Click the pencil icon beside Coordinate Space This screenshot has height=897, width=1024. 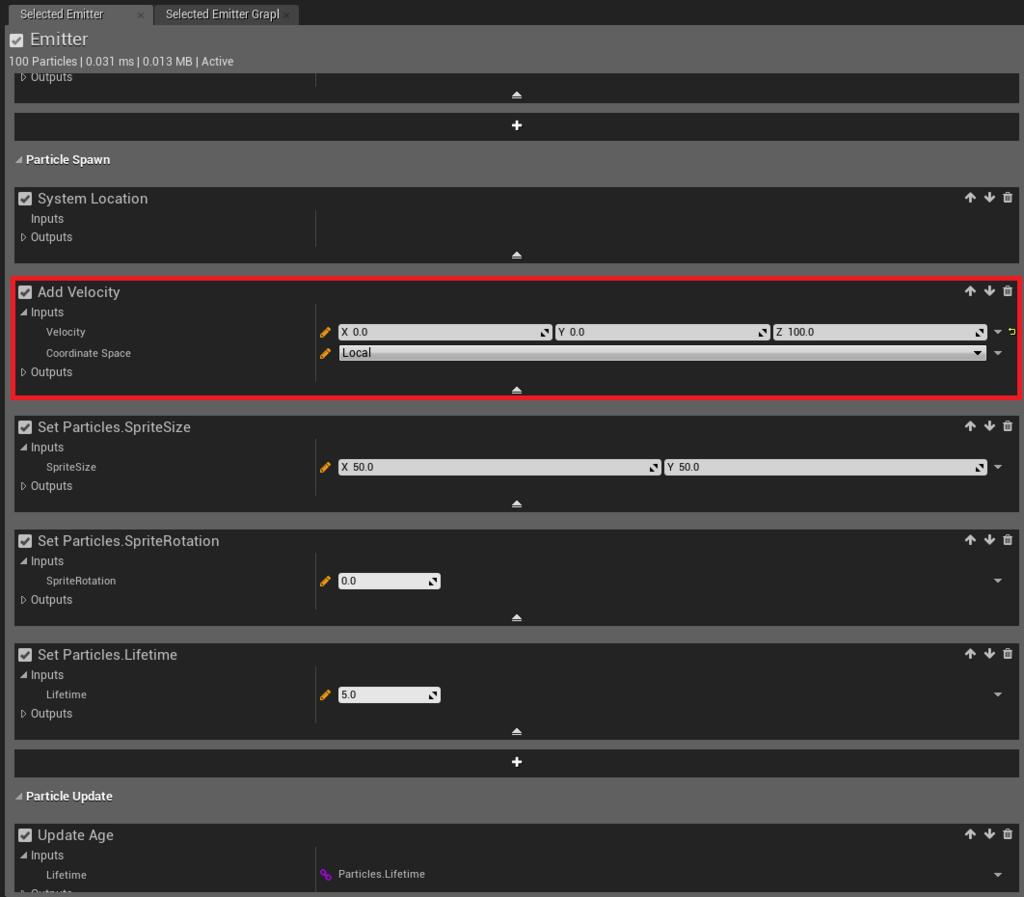(325, 353)
